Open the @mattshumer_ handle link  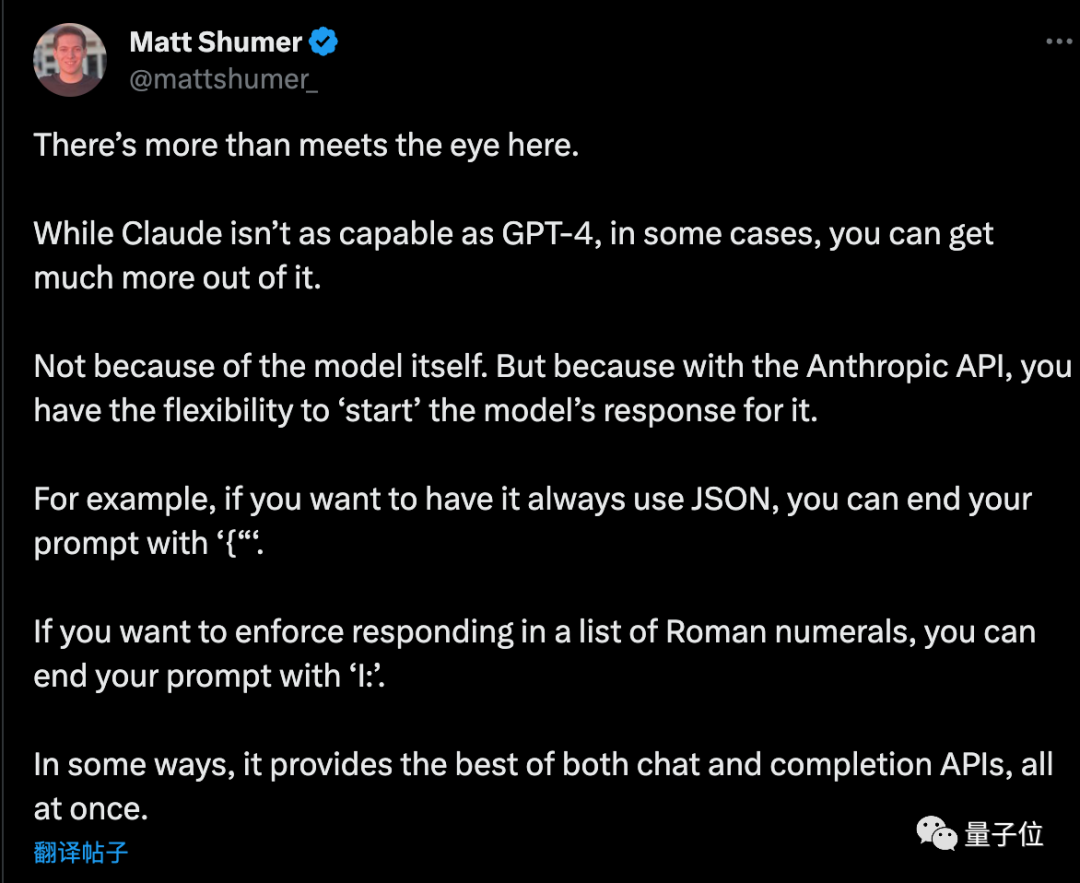pos(224,80)
